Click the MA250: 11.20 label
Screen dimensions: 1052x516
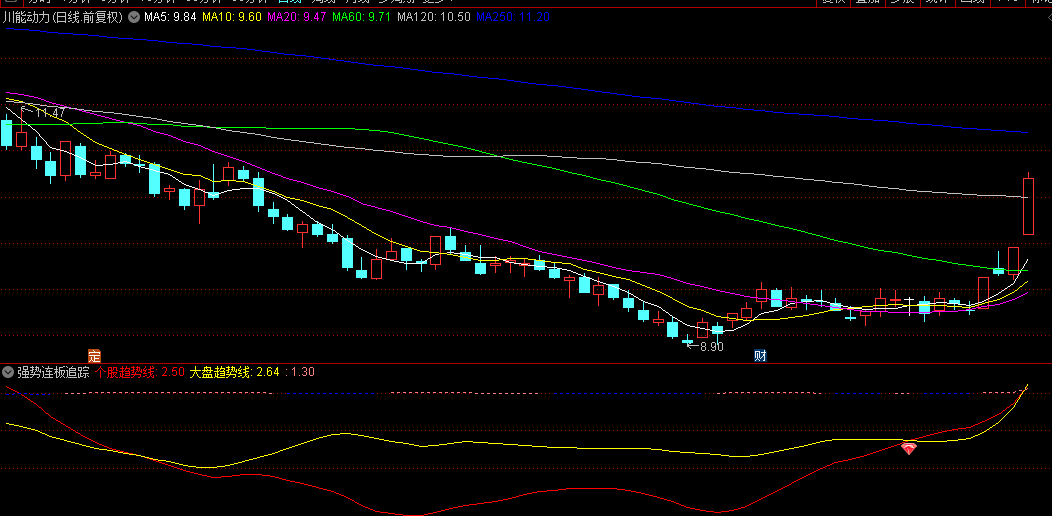[513, 17]
